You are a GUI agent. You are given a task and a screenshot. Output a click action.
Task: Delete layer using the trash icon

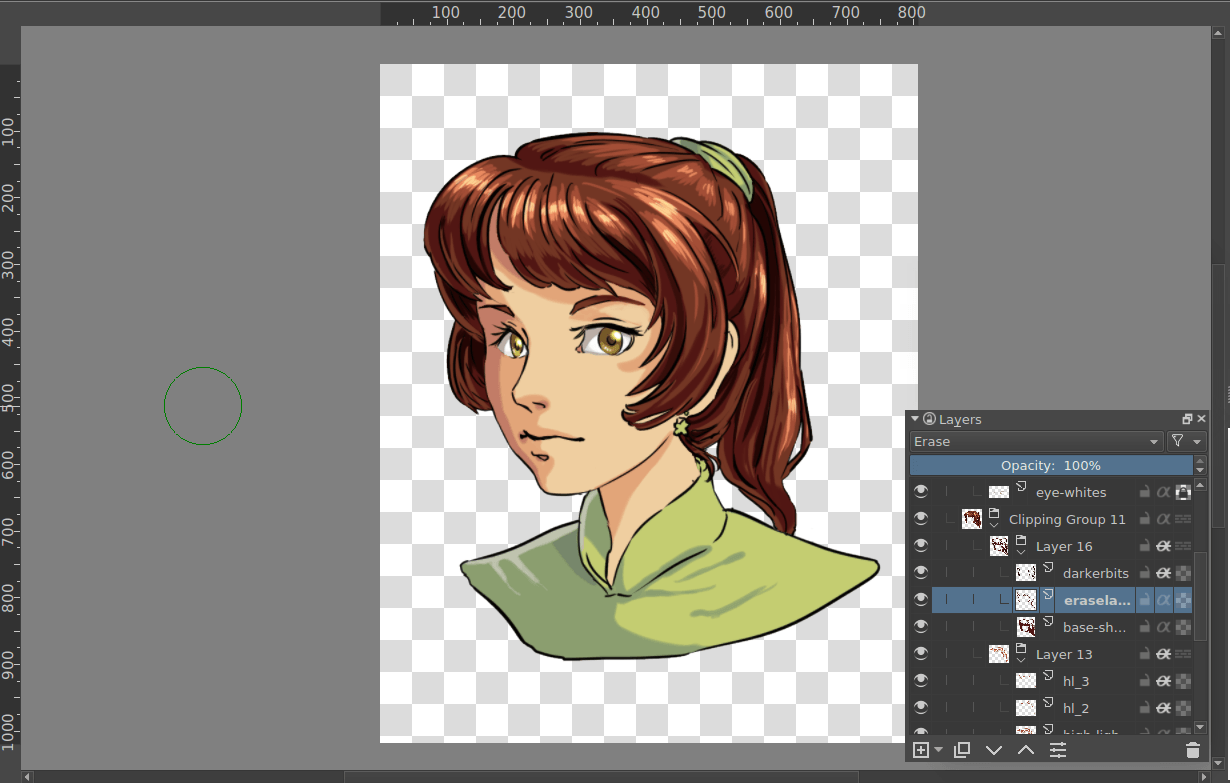click(x=1192, y=750)
